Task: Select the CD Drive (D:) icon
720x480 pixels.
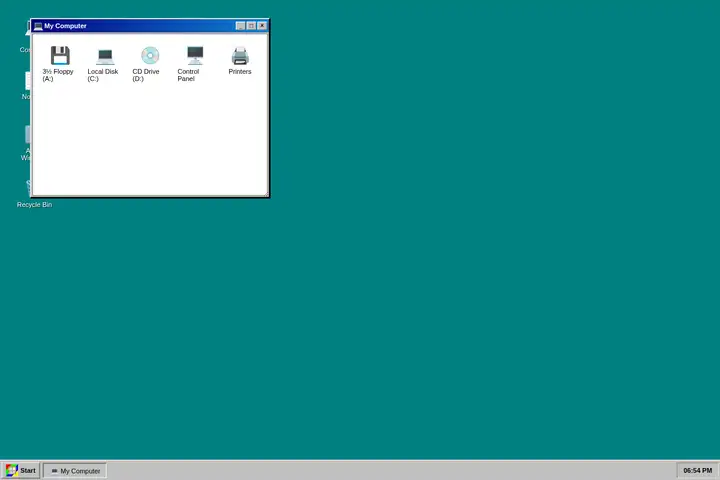Action: [150, 56]
